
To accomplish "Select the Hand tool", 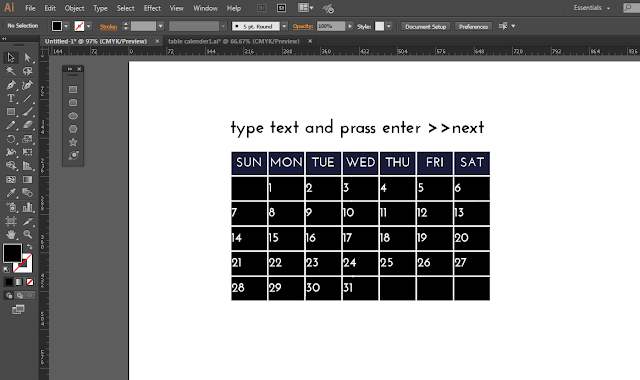I will pos(11,235).
